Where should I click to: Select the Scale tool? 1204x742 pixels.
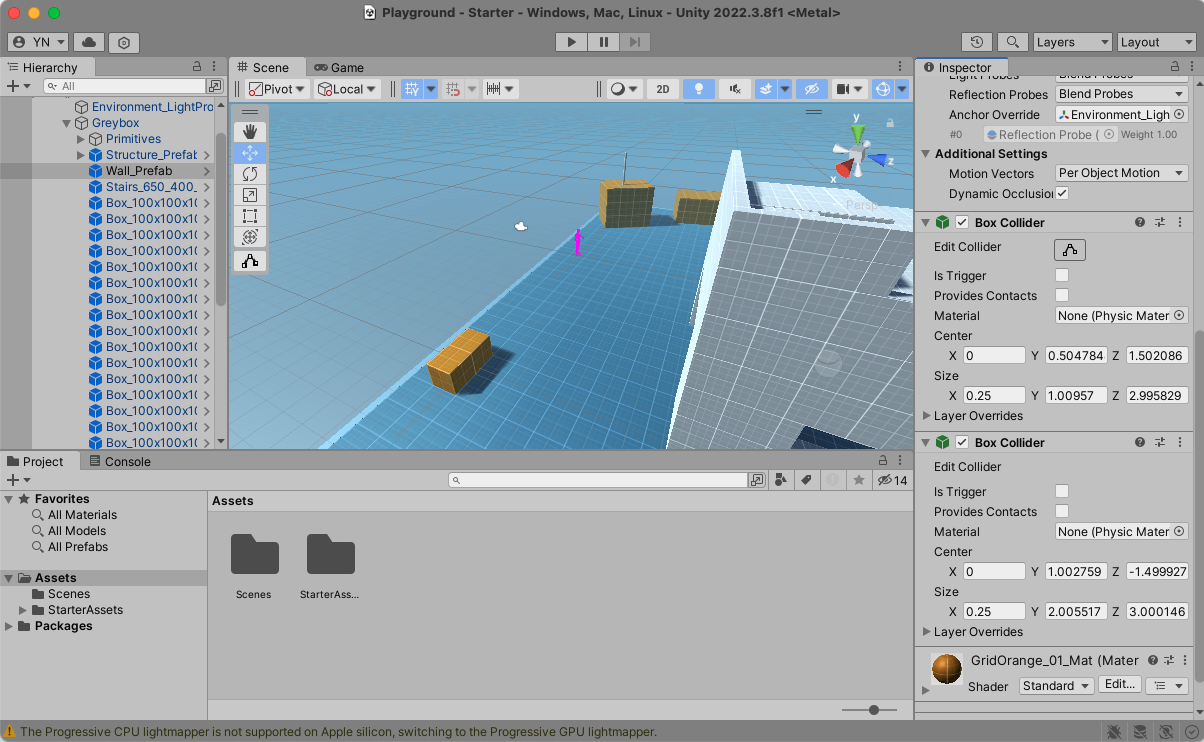point(250,195)
